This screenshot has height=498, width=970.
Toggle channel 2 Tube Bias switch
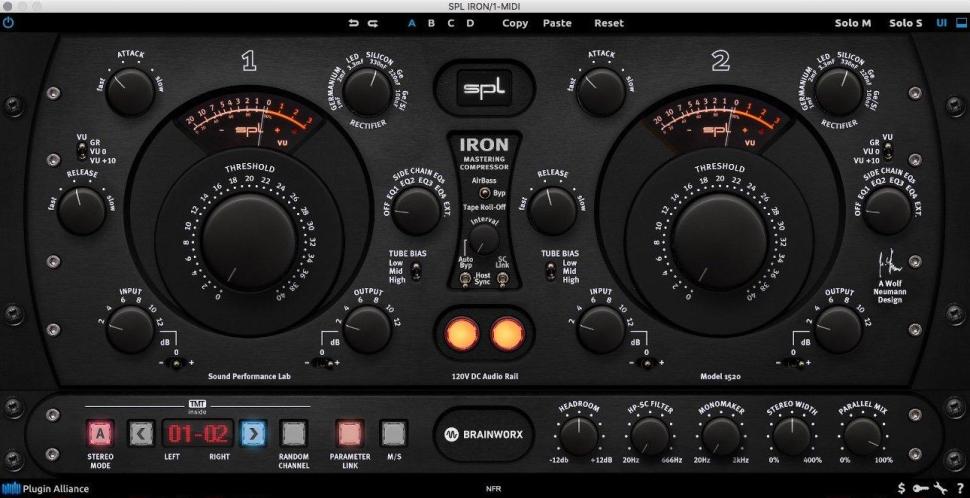(x=551, y=270)
